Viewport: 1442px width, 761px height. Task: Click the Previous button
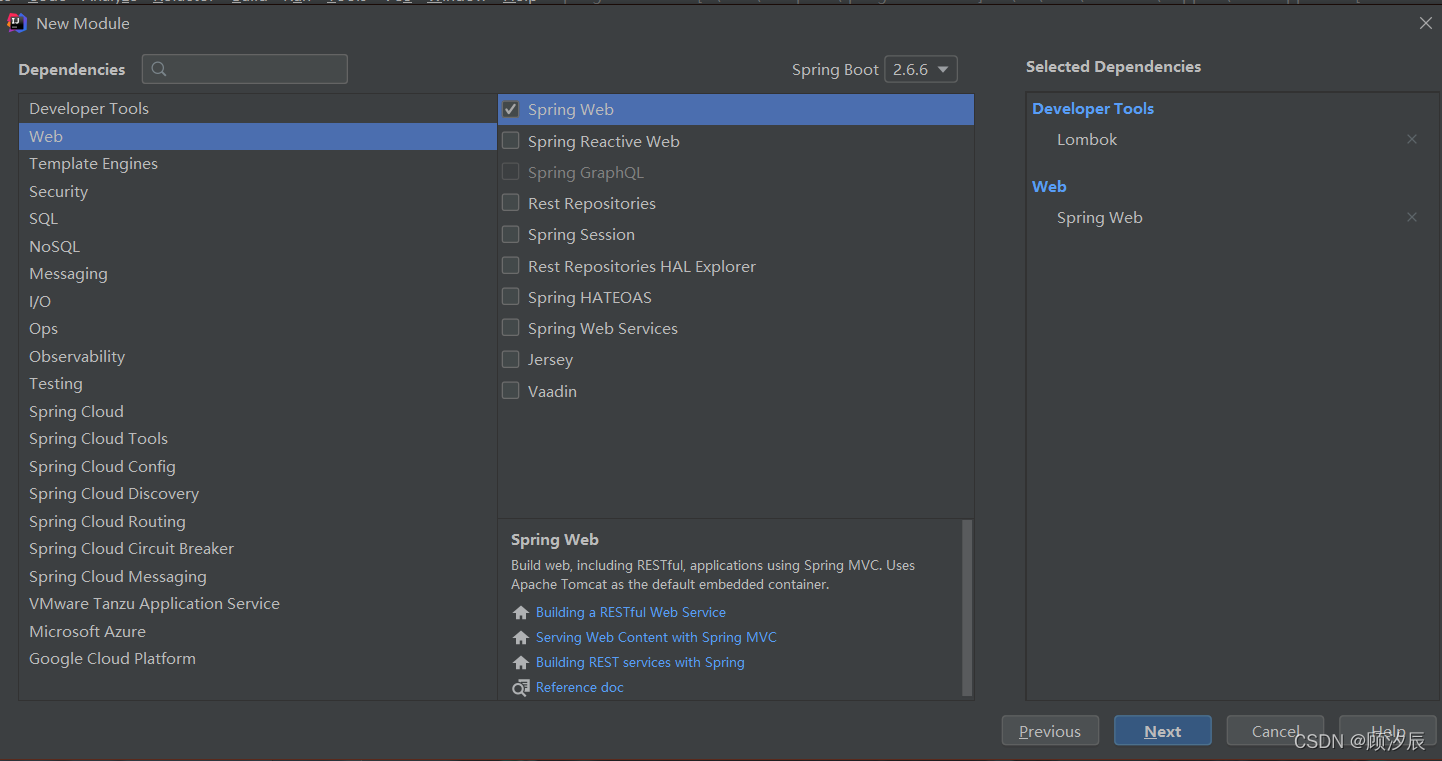coord(1050,731)
